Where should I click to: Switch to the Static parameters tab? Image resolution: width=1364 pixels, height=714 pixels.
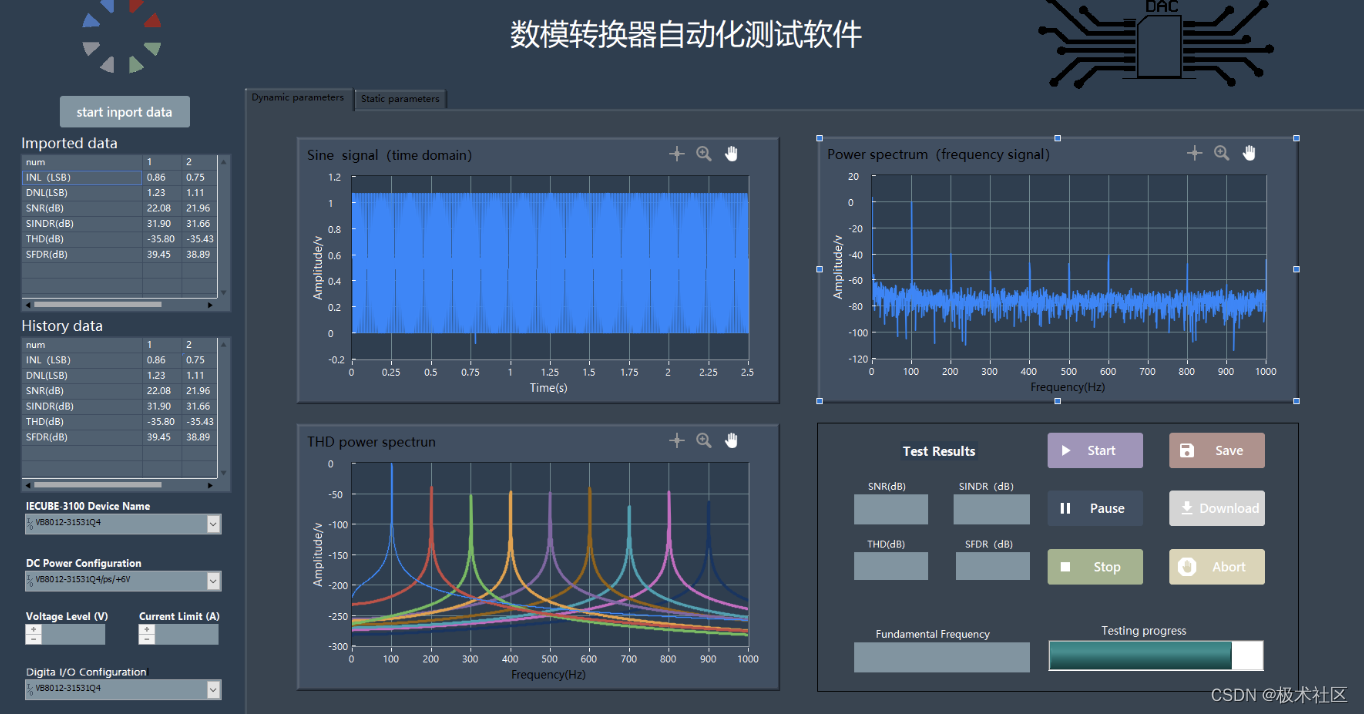click(x=400, y=99)
